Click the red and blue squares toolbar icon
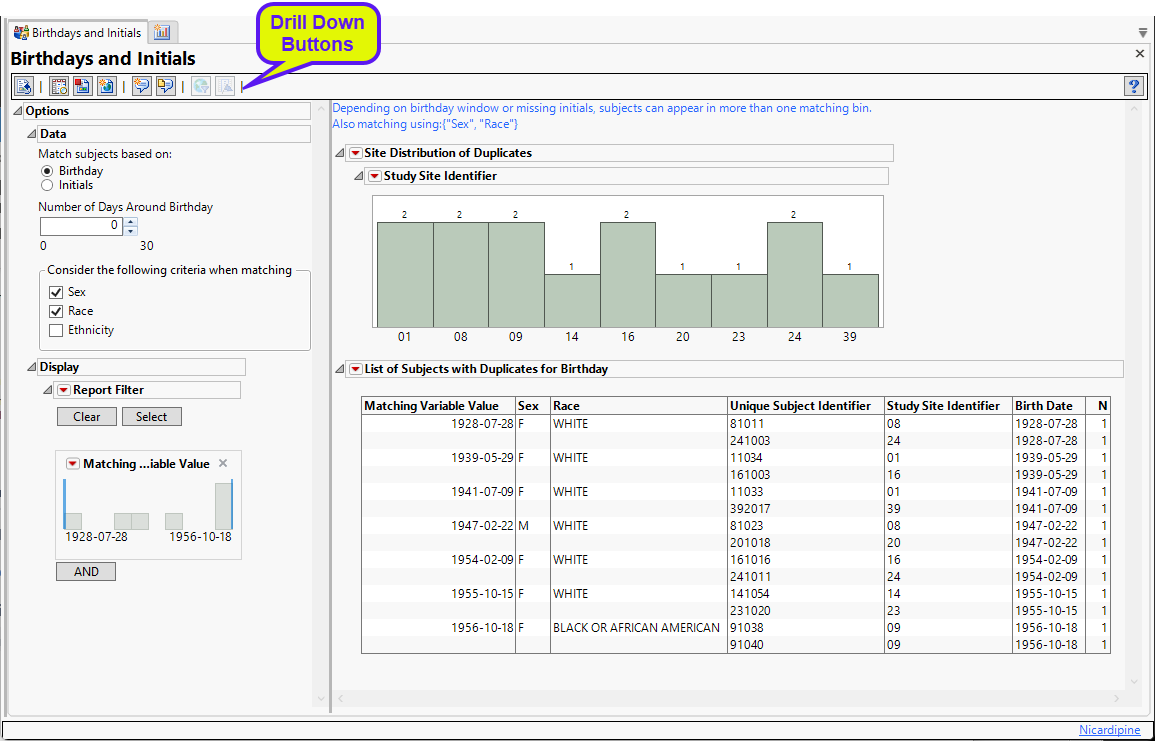 (x=83, y=86)
